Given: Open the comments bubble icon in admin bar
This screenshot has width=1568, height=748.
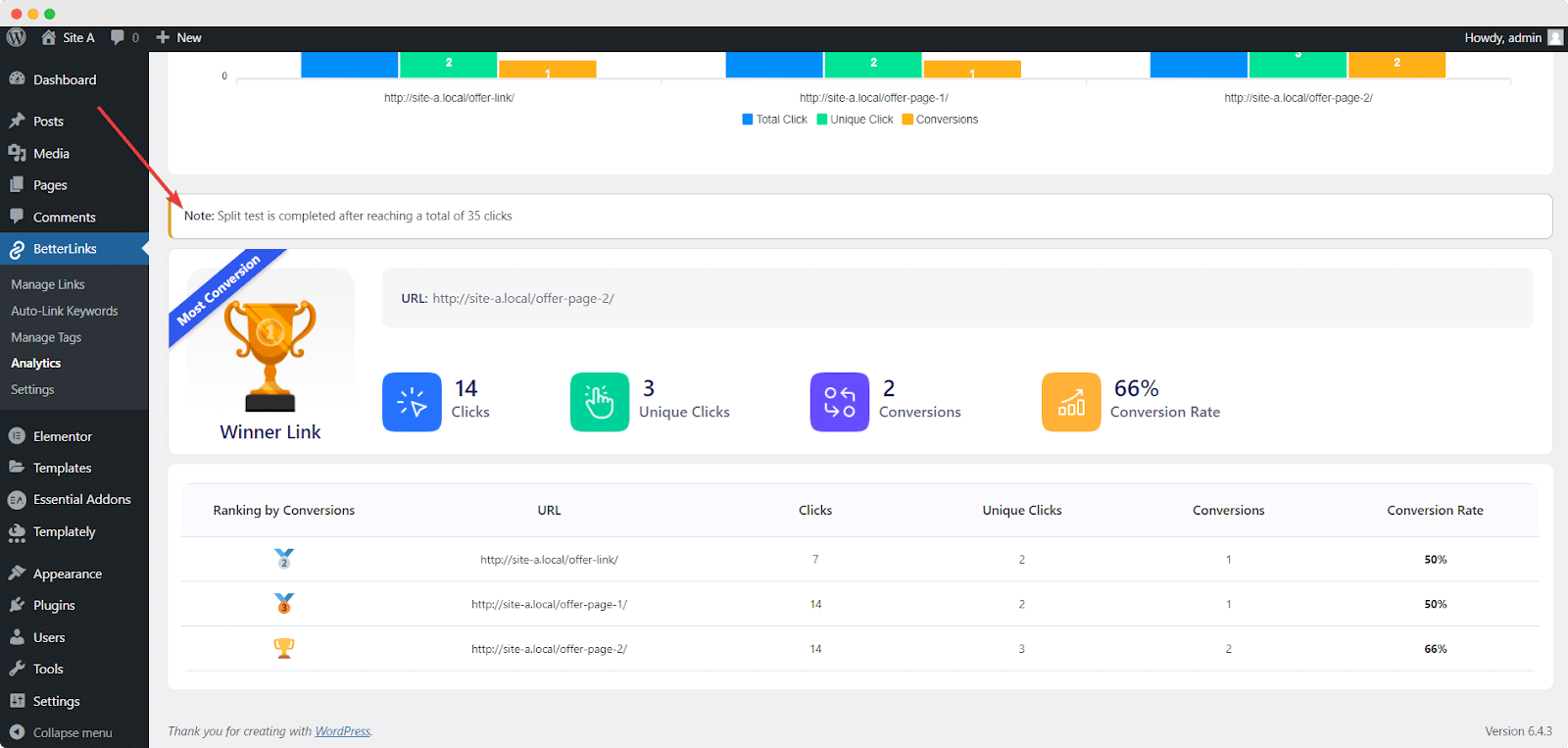Looking at the screenshot, I should (x=119, y=37).
